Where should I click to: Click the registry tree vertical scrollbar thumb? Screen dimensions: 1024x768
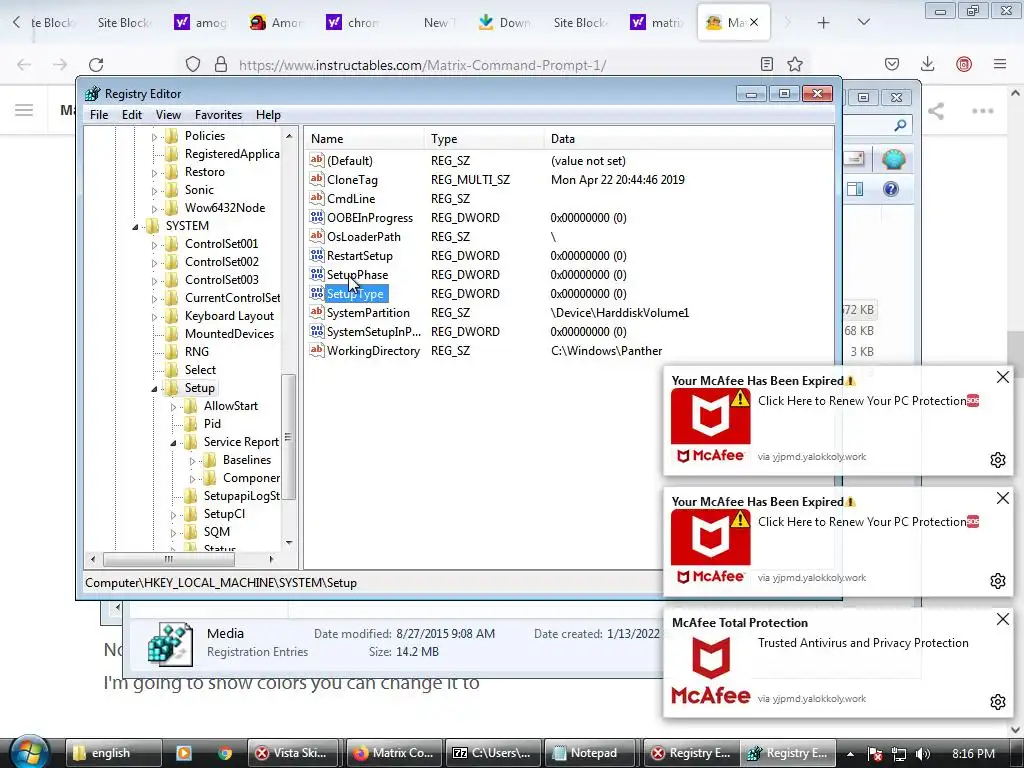tap(289, 437)
